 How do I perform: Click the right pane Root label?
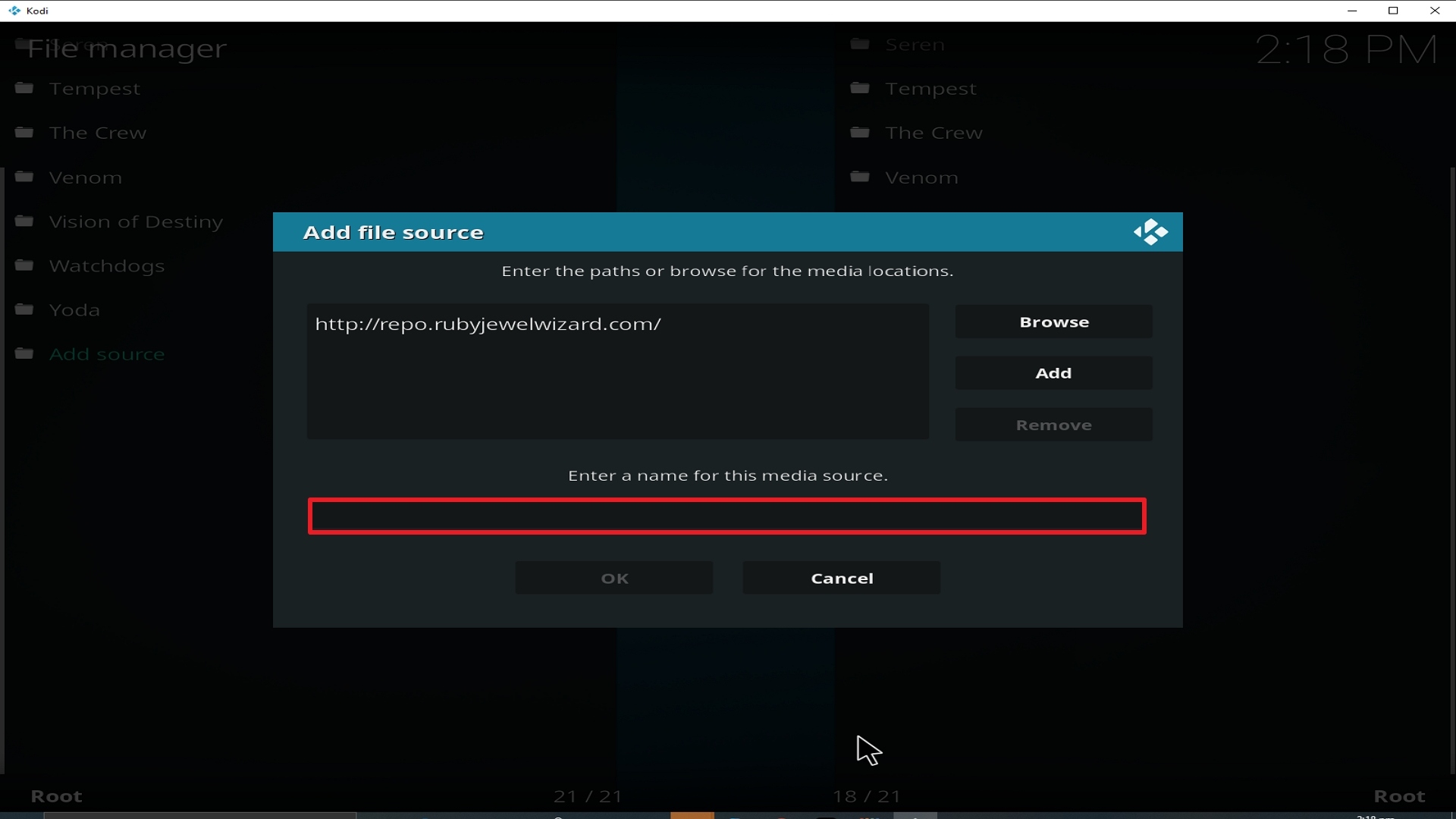[1400, 796]
